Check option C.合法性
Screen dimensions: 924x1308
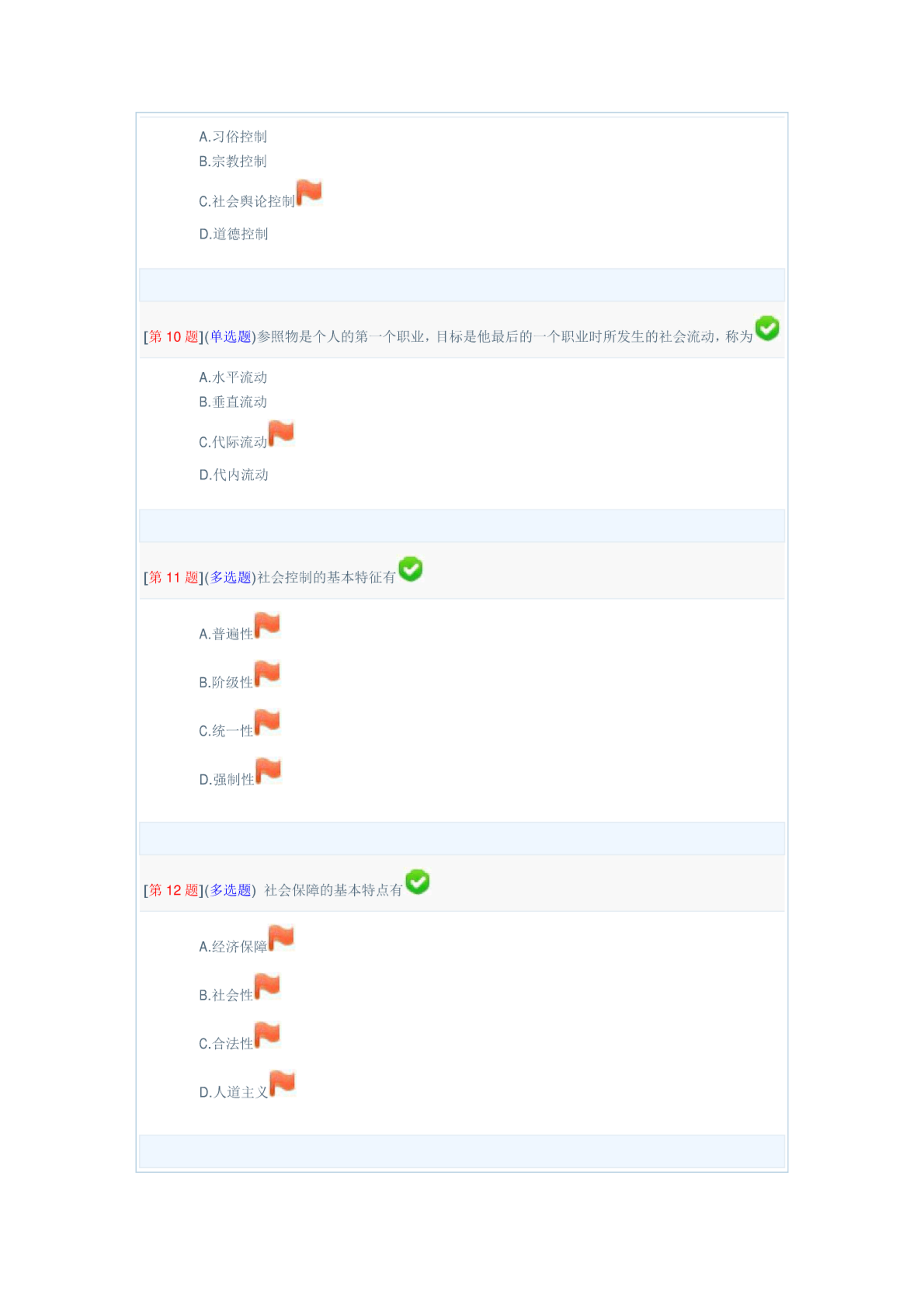[x=226, y=1043]
